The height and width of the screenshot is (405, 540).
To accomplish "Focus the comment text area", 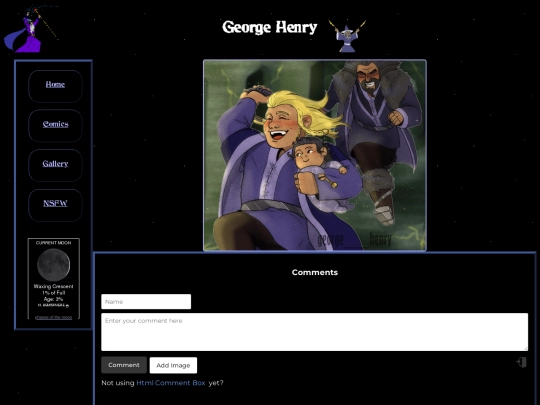I will click(314, 332).
